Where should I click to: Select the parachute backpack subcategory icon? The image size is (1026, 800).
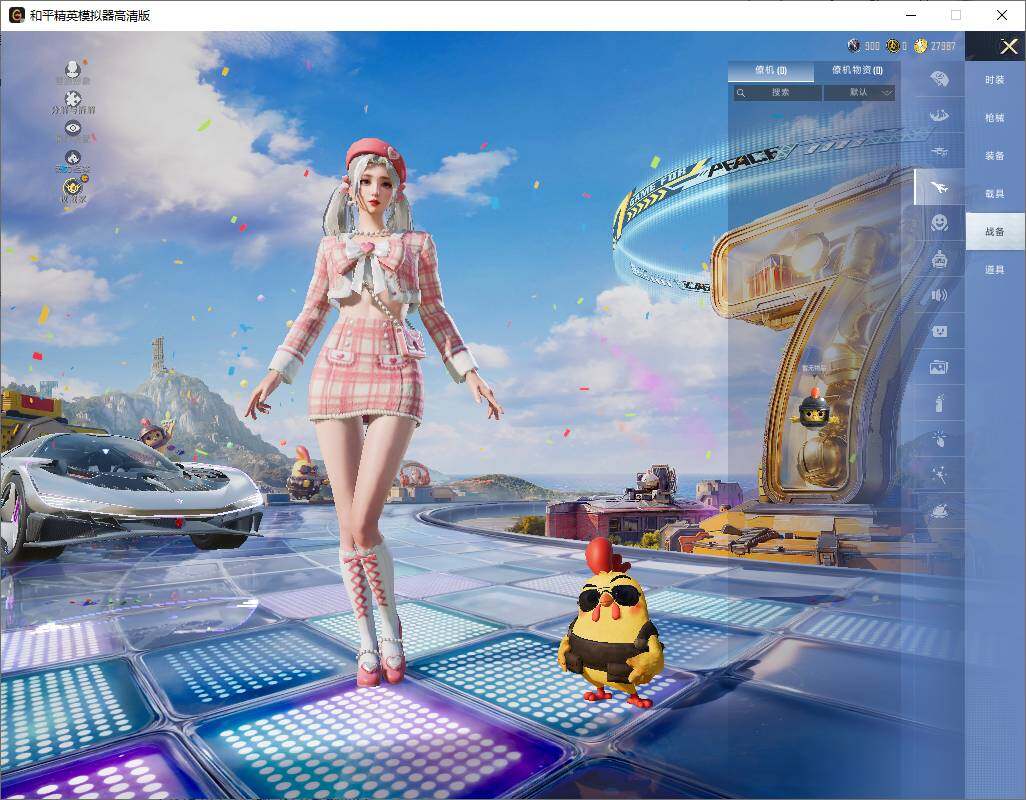point(939,79)
